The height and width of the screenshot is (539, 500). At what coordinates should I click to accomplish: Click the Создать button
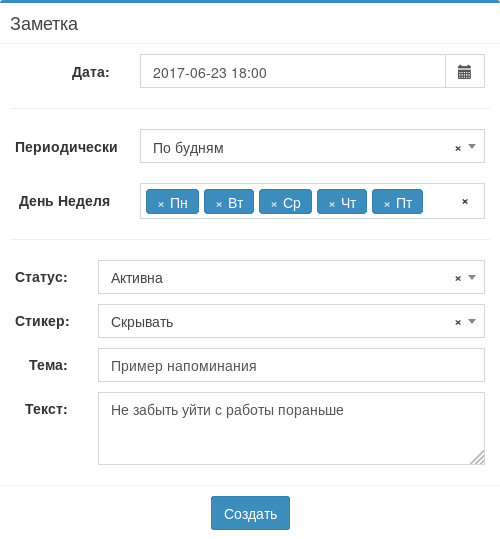(250, 513)
